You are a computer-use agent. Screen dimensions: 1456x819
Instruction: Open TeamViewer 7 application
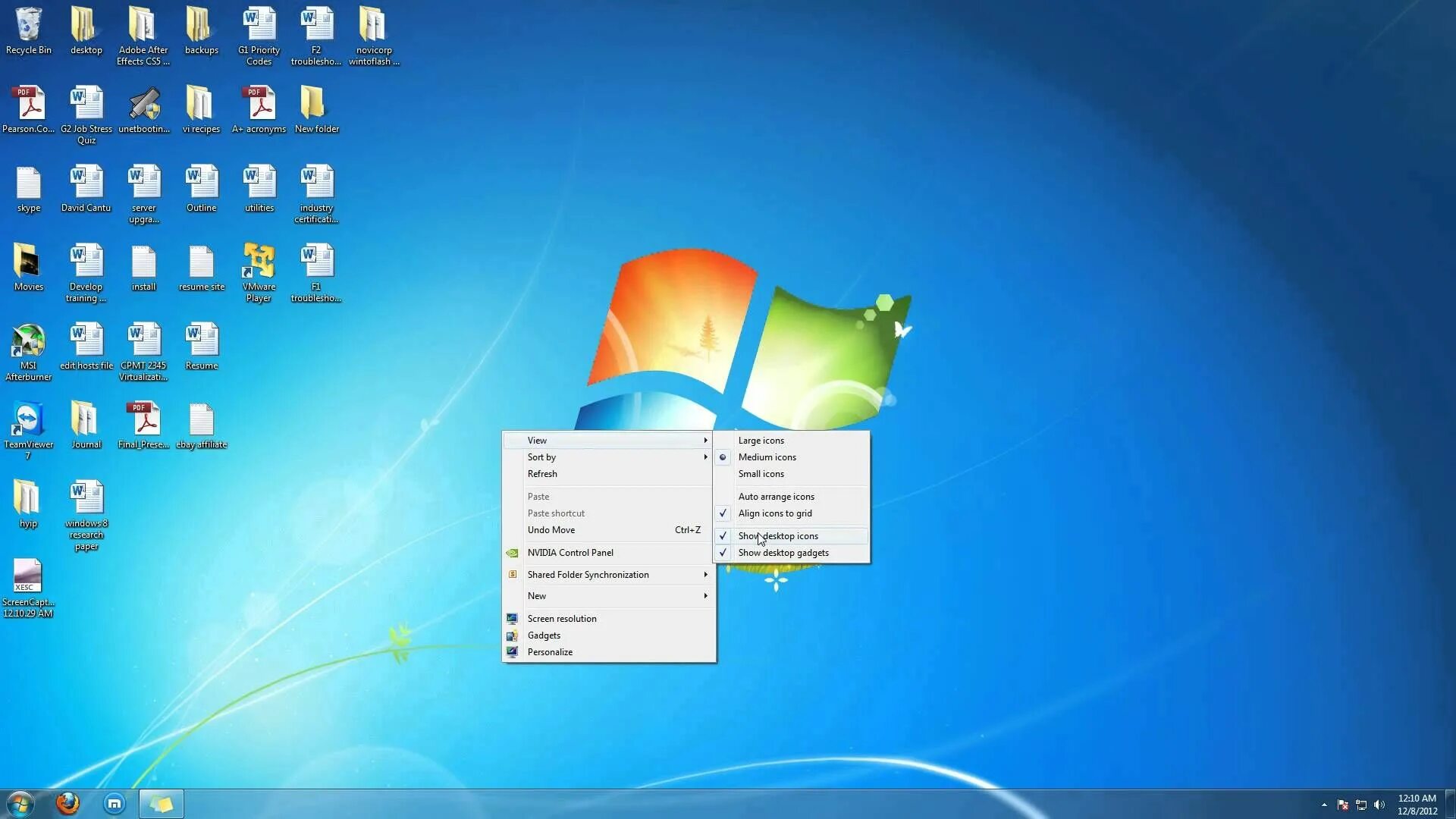[27, 420]
